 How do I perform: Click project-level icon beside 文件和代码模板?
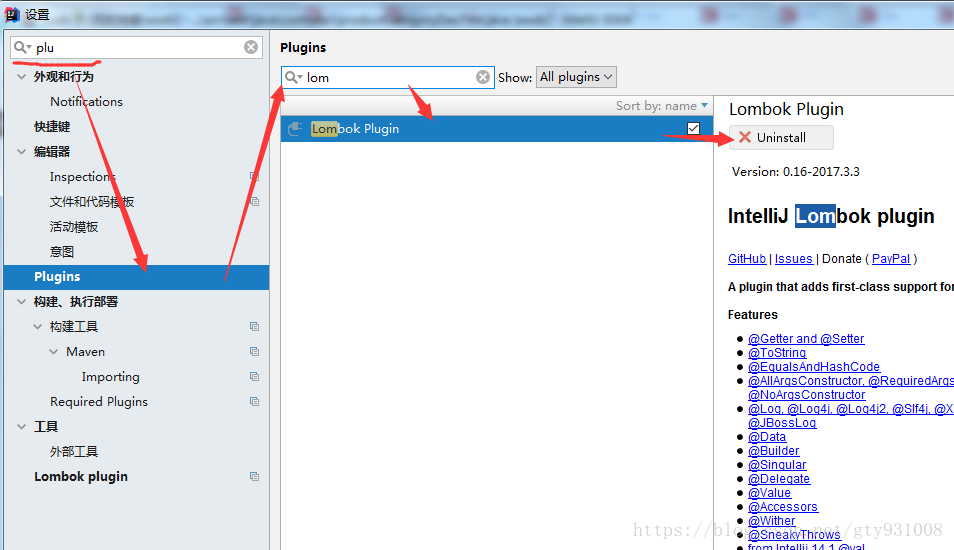pos(254,201)
